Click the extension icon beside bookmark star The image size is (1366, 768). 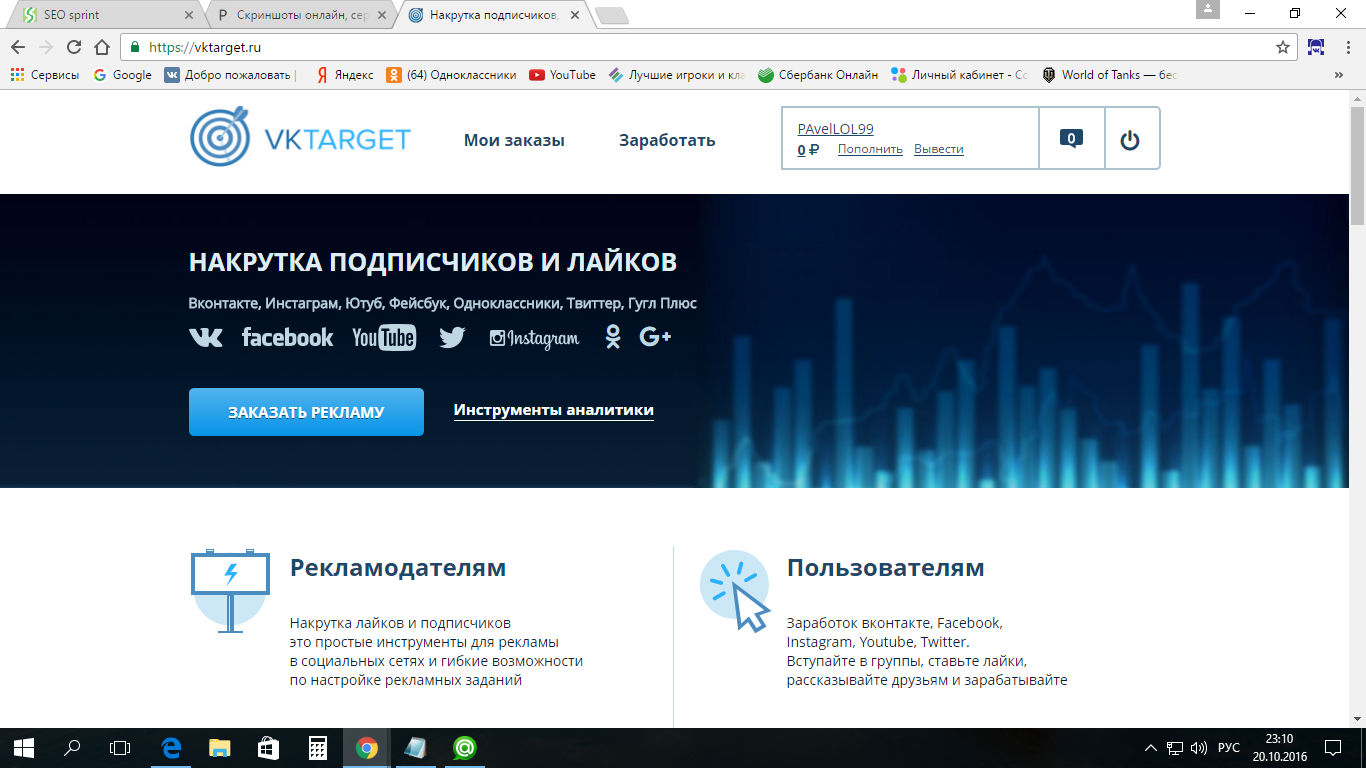[1317, 47]
